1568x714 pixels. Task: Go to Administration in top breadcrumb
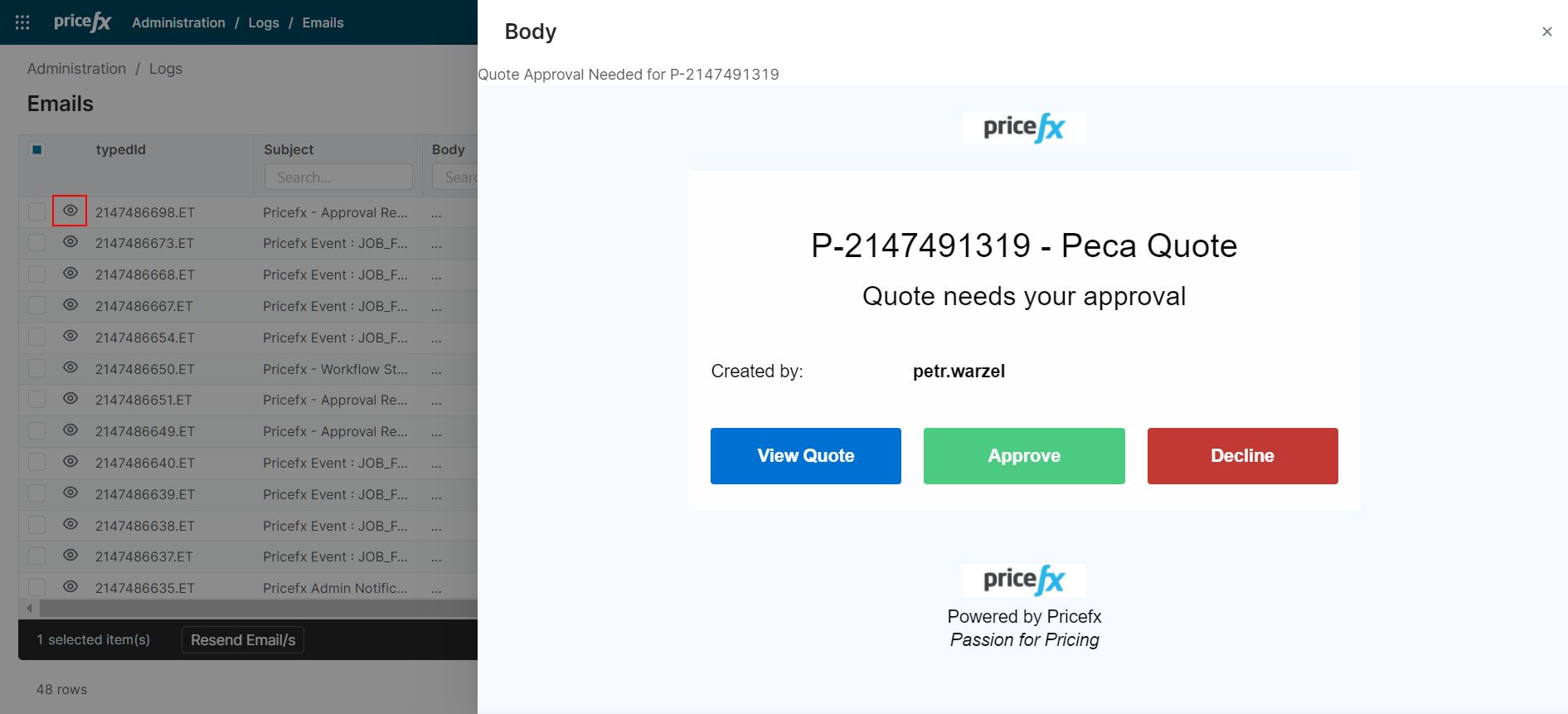coord(178,22)
